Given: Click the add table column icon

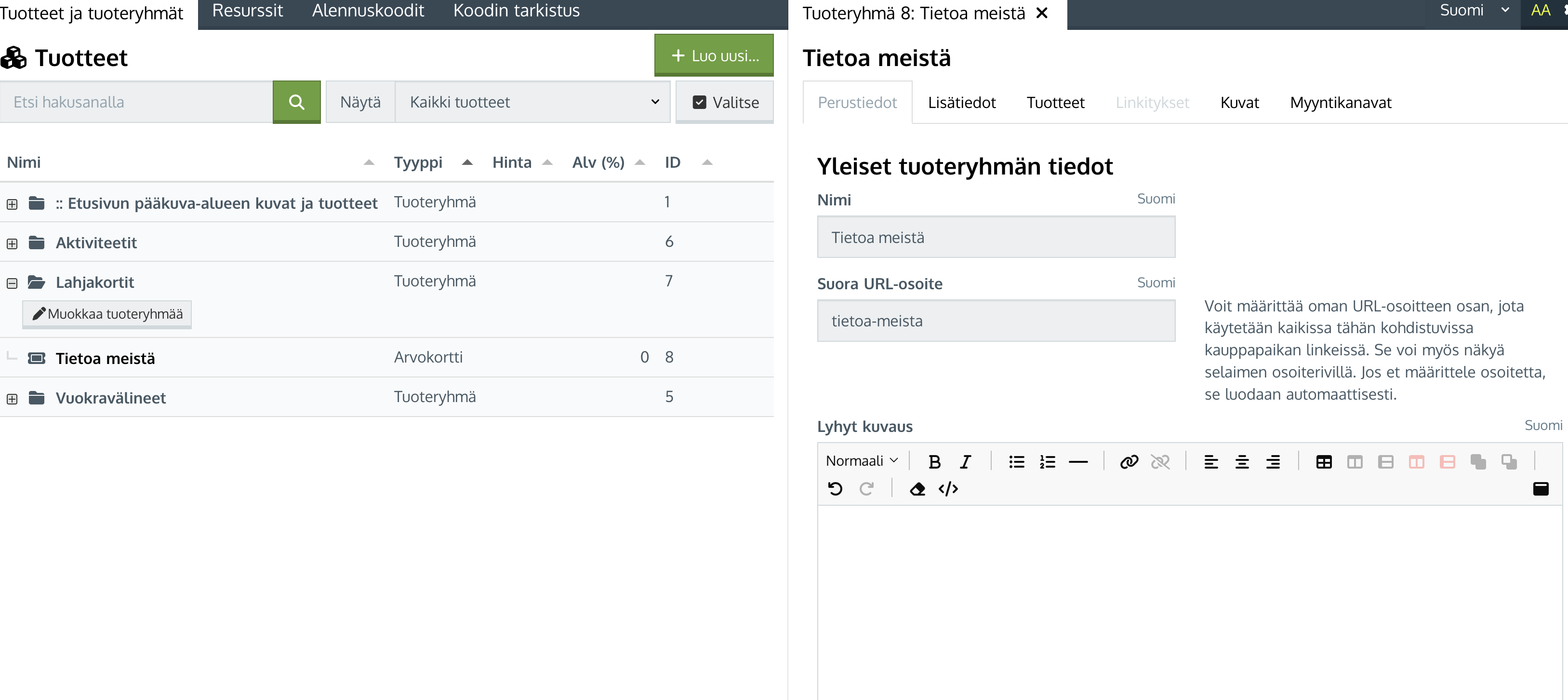Looking at the screenshot, I should pyautogui.click(x=1355, y=462).
